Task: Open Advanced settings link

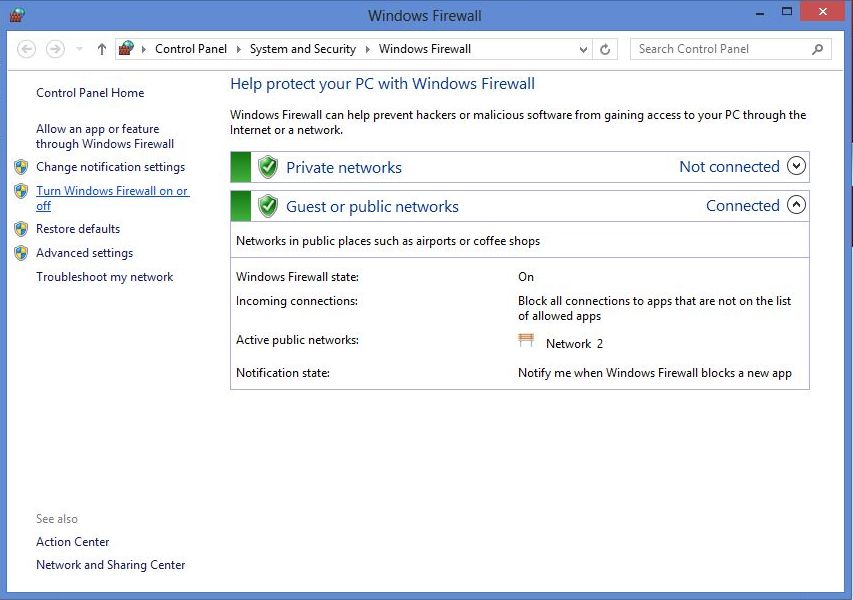Action: coord(84,253)
